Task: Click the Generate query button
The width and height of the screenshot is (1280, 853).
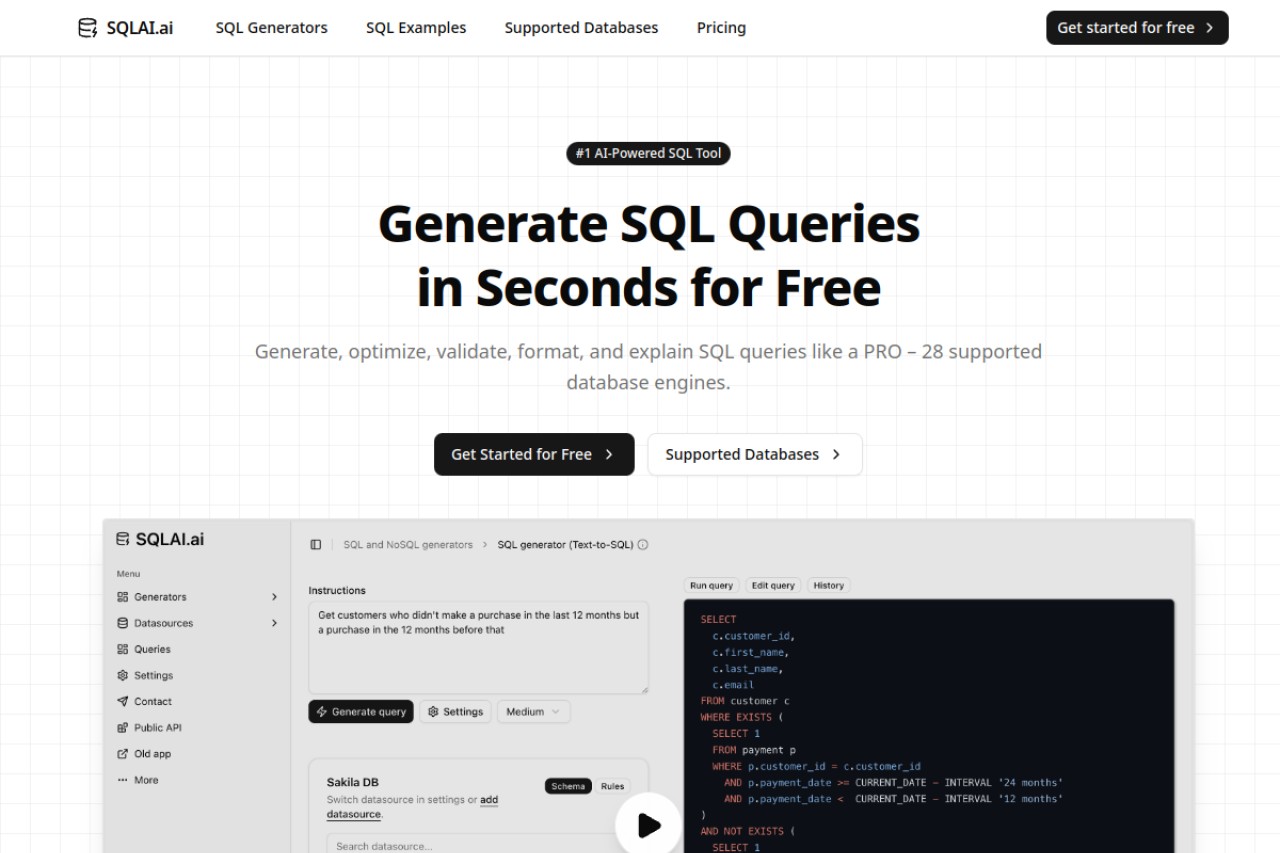Action: click(361, 712)
